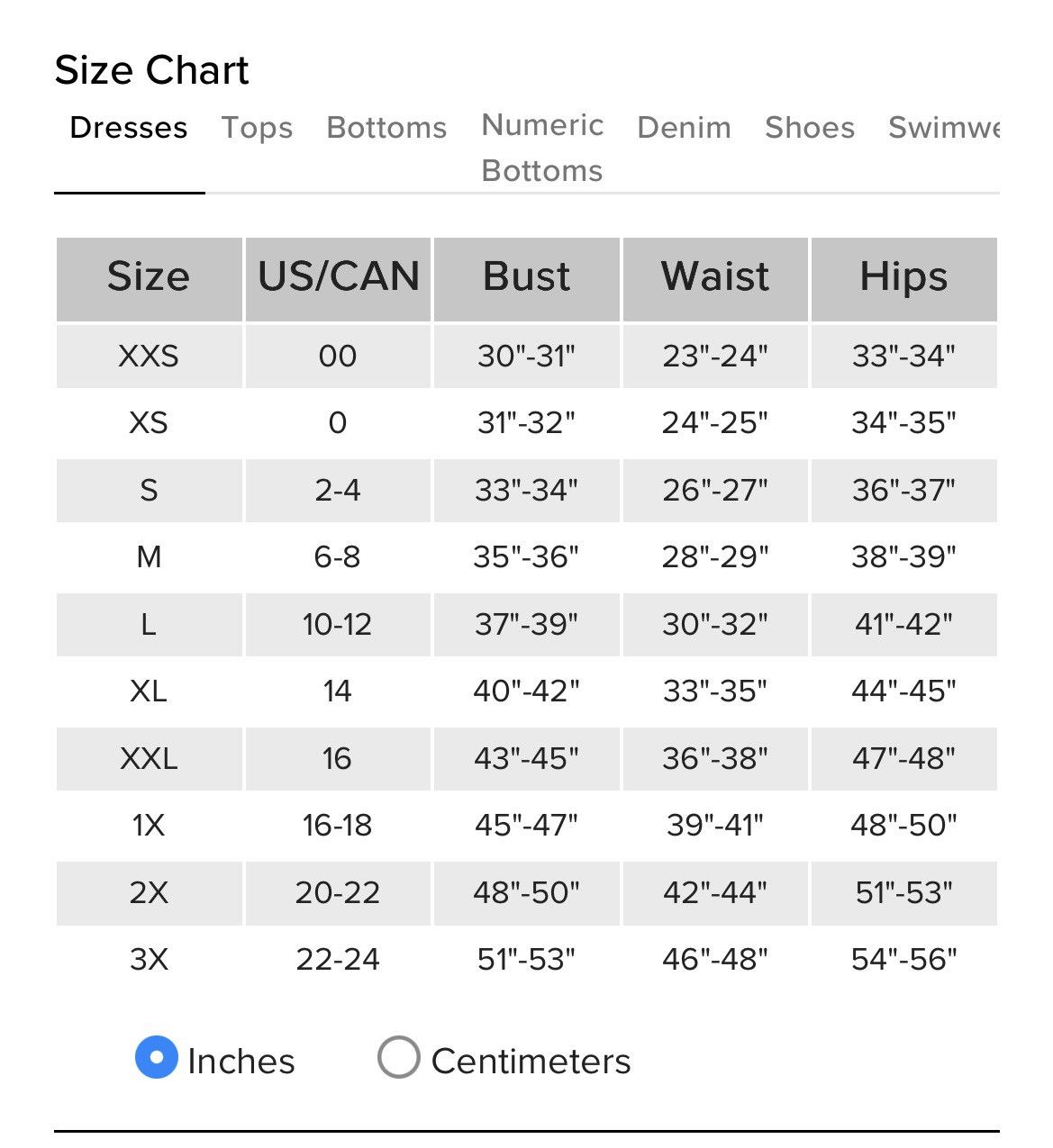Click the Centimeters label text
Screen dimensions: 1053x1148
click(531, 1062)
